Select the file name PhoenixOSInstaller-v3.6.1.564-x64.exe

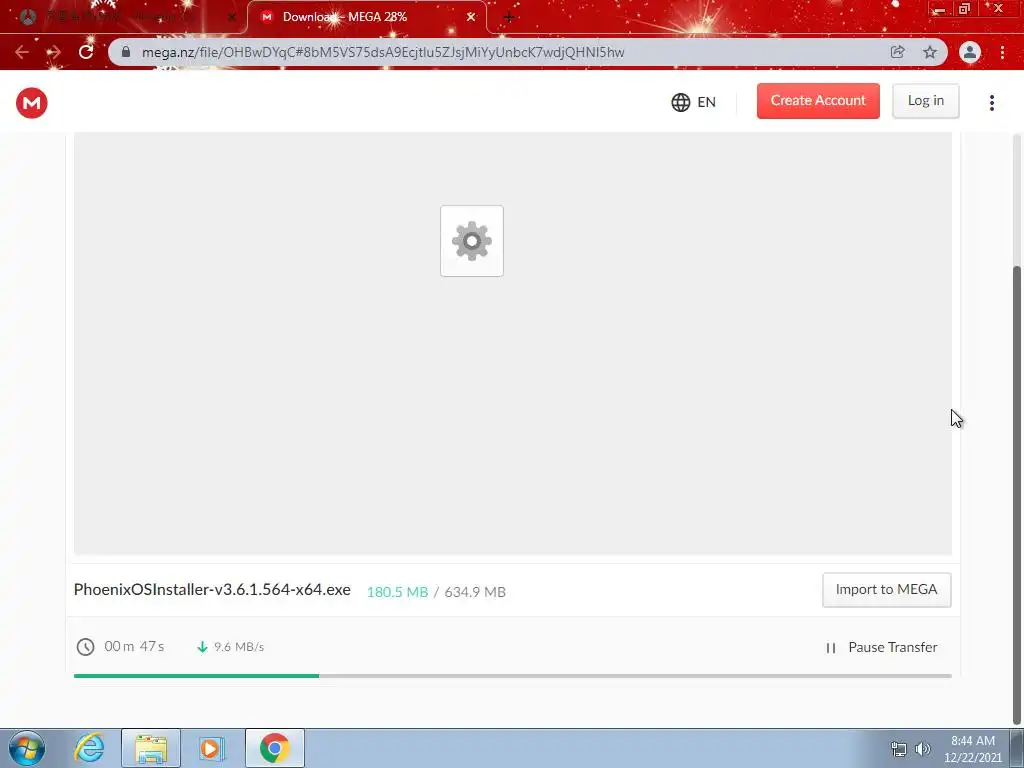[212, 590]
